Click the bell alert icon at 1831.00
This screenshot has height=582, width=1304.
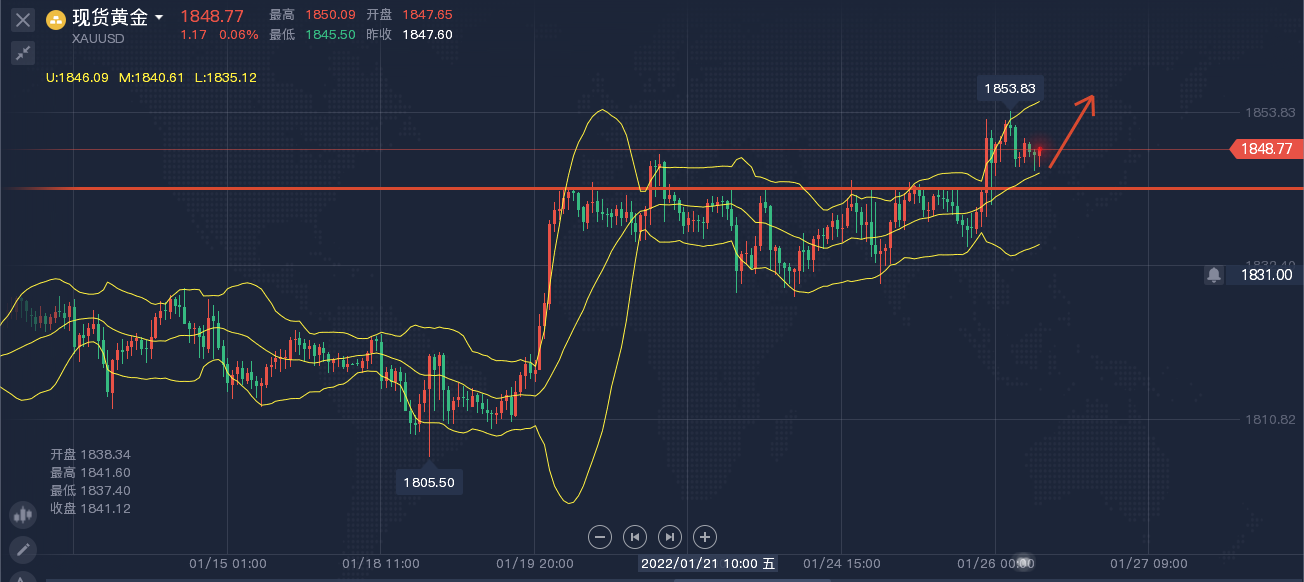(1213, 274)
